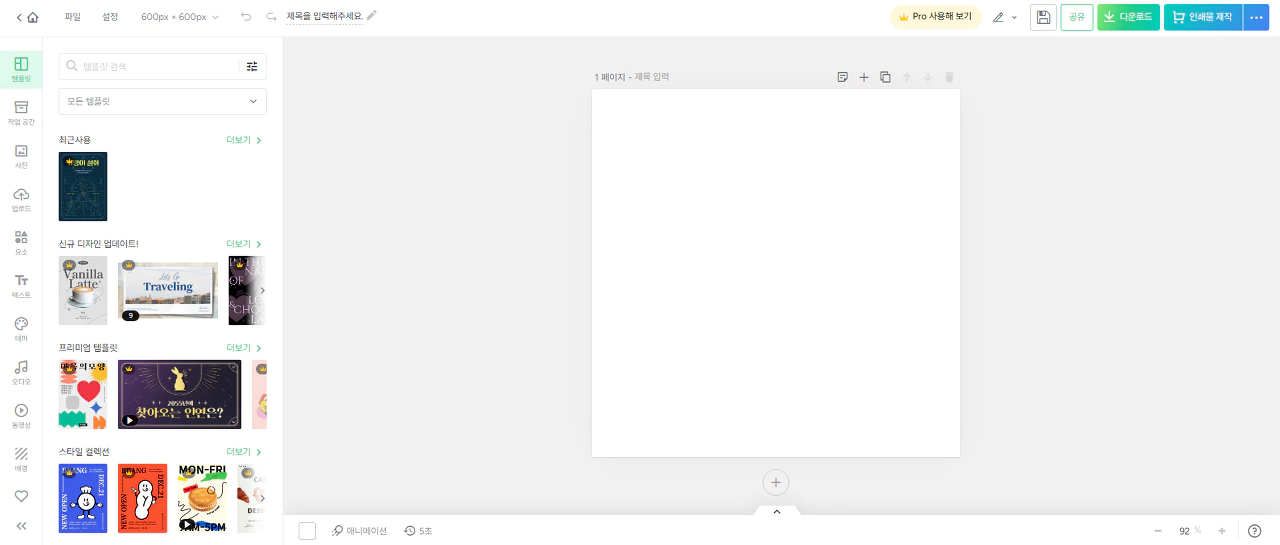Open the Audio (오디오) sidebar panel
Image resolution: width=1280 pixels, height=545 pixels.
tap(21, 372)
